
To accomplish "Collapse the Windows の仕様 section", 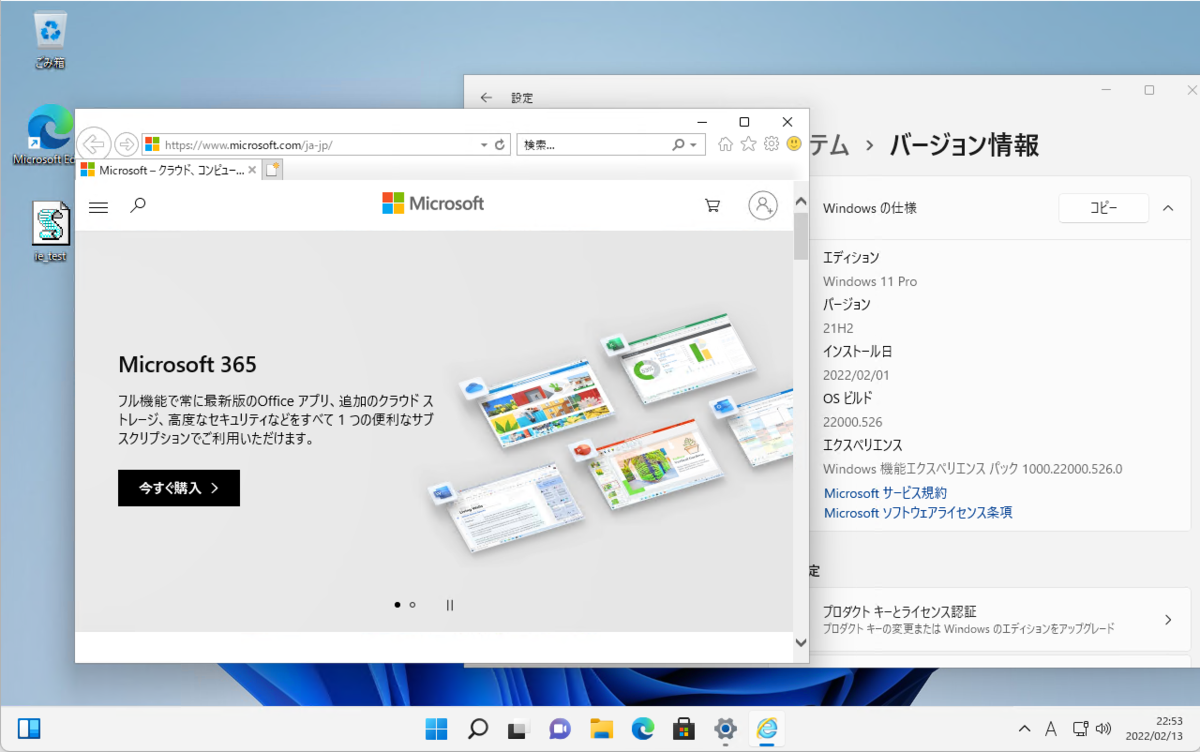I will point(1168,208).
